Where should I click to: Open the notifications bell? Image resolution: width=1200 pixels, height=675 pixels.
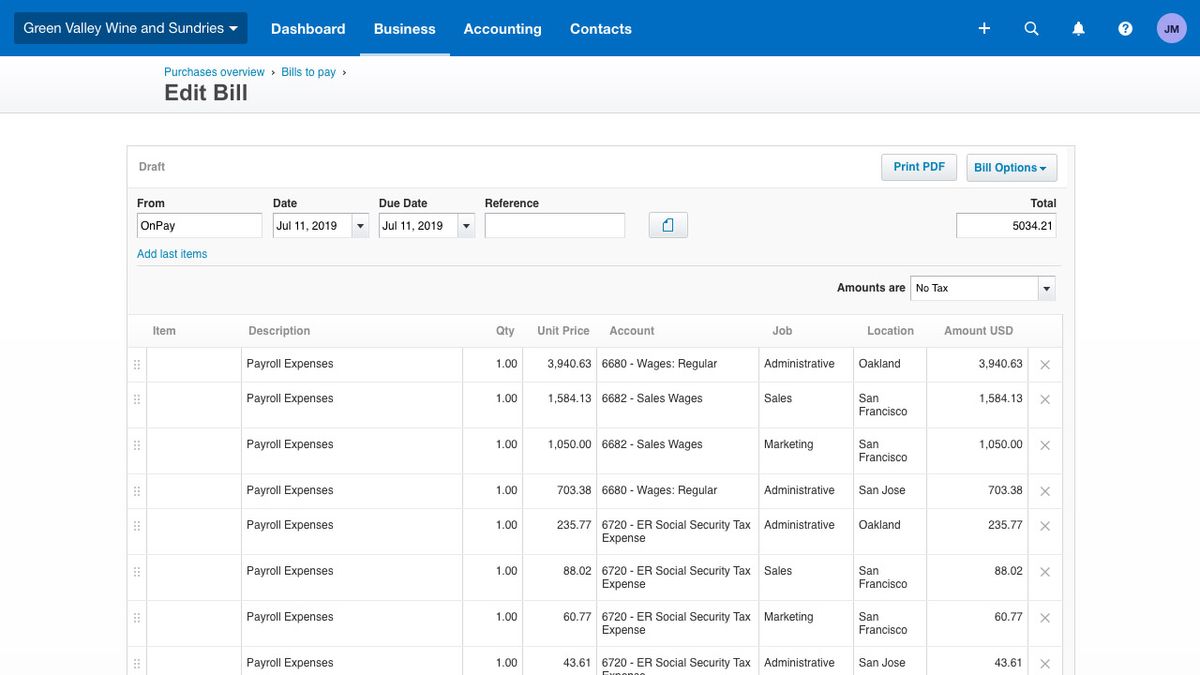click(x=1078, y=29)
